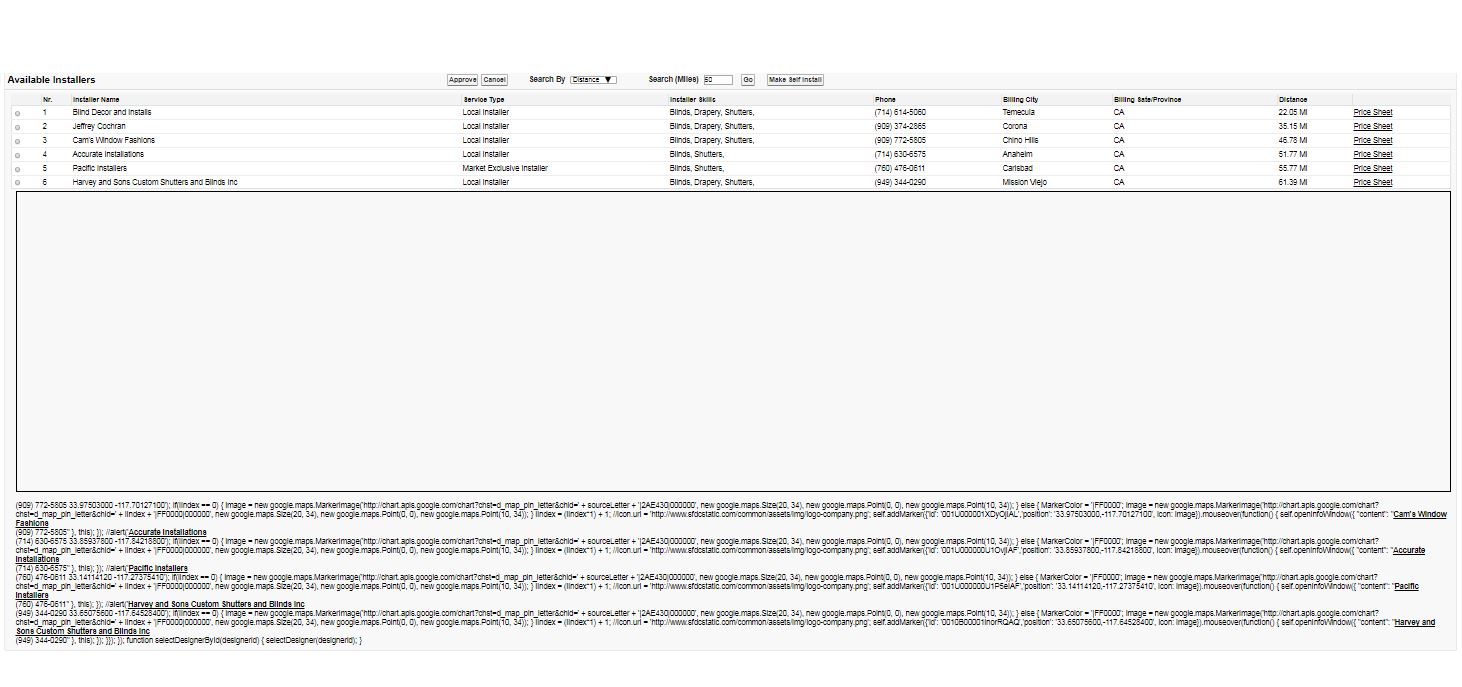The image size is (1462, 687).
Task: Click the Installer Name column header
Action: point(96,100)
